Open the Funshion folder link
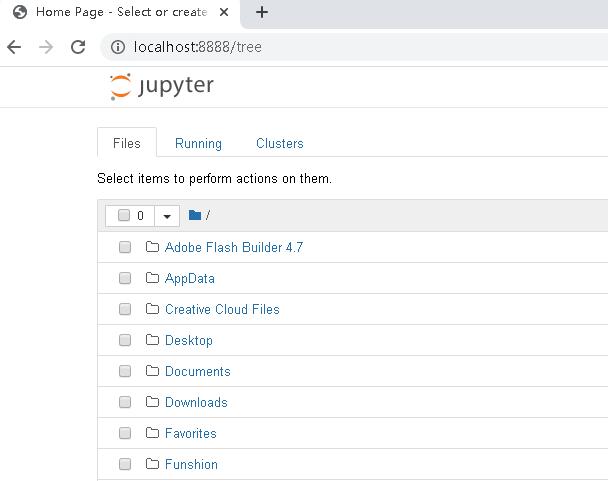608x481 pixels. coord(191,464)
